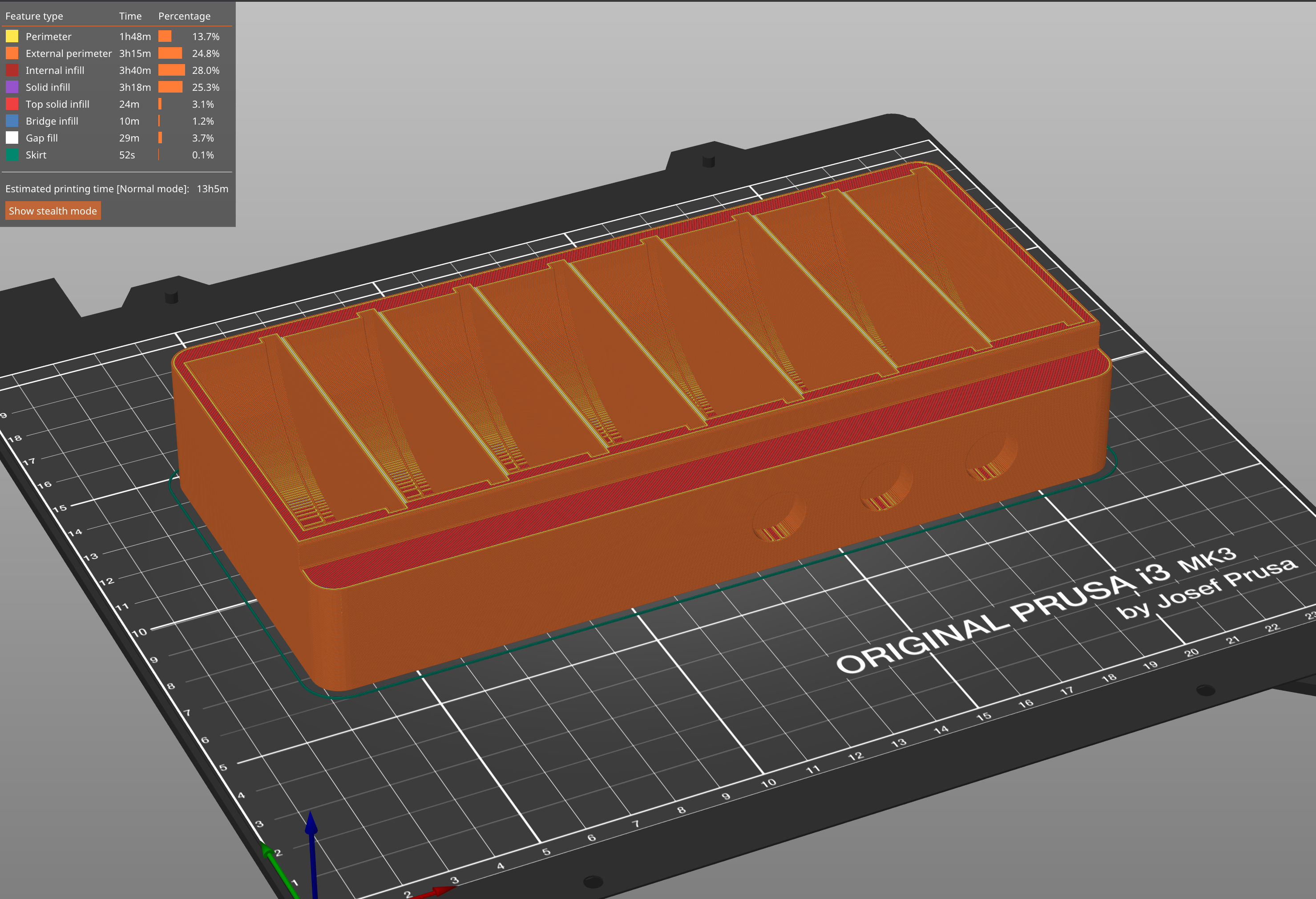The image size is (1316, 899).
Task: Click the white Gap fill swatch icon
Action: point(12,138)
